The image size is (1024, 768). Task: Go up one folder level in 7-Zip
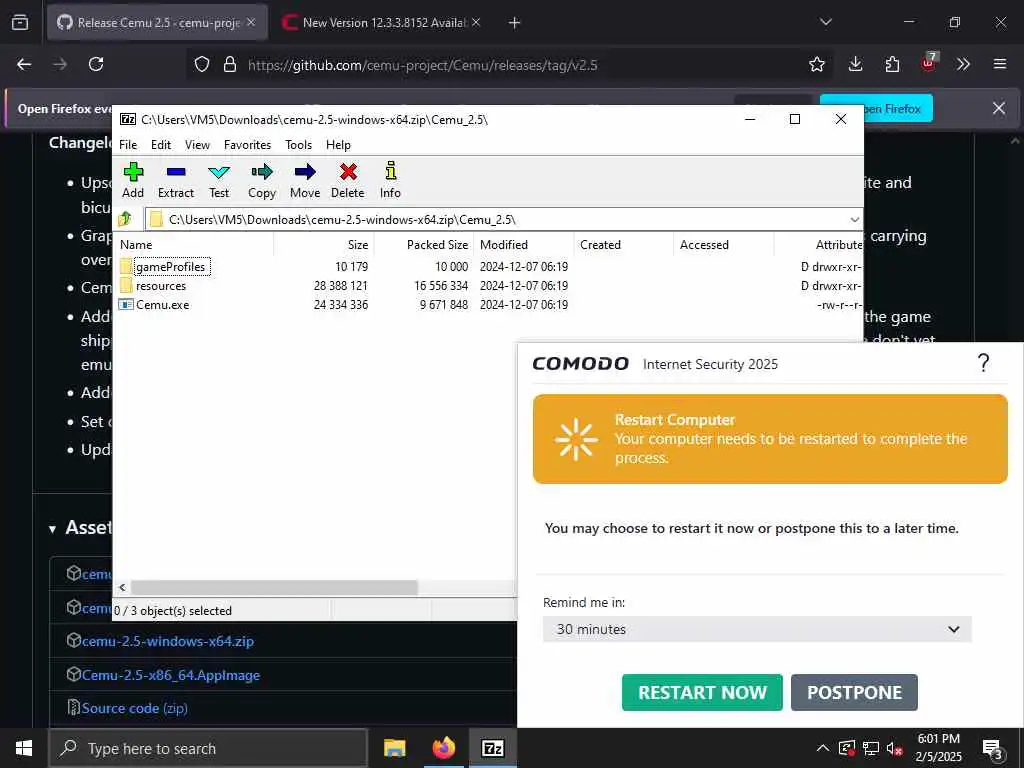pos(125,219)
